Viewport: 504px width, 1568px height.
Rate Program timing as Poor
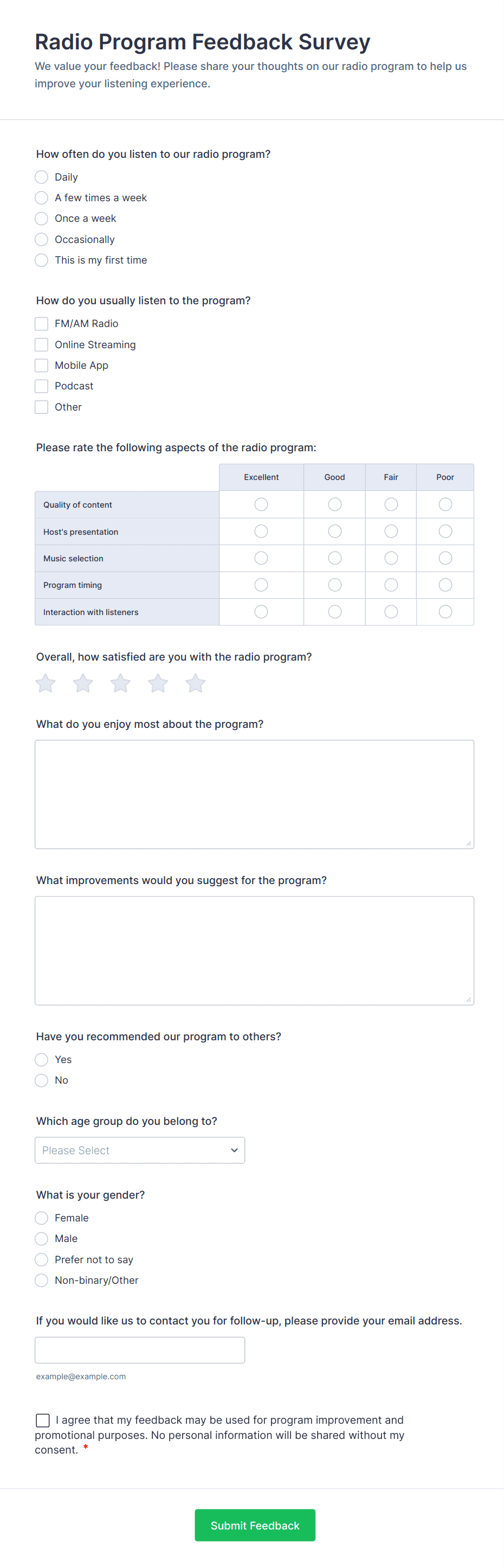[445, 584]
